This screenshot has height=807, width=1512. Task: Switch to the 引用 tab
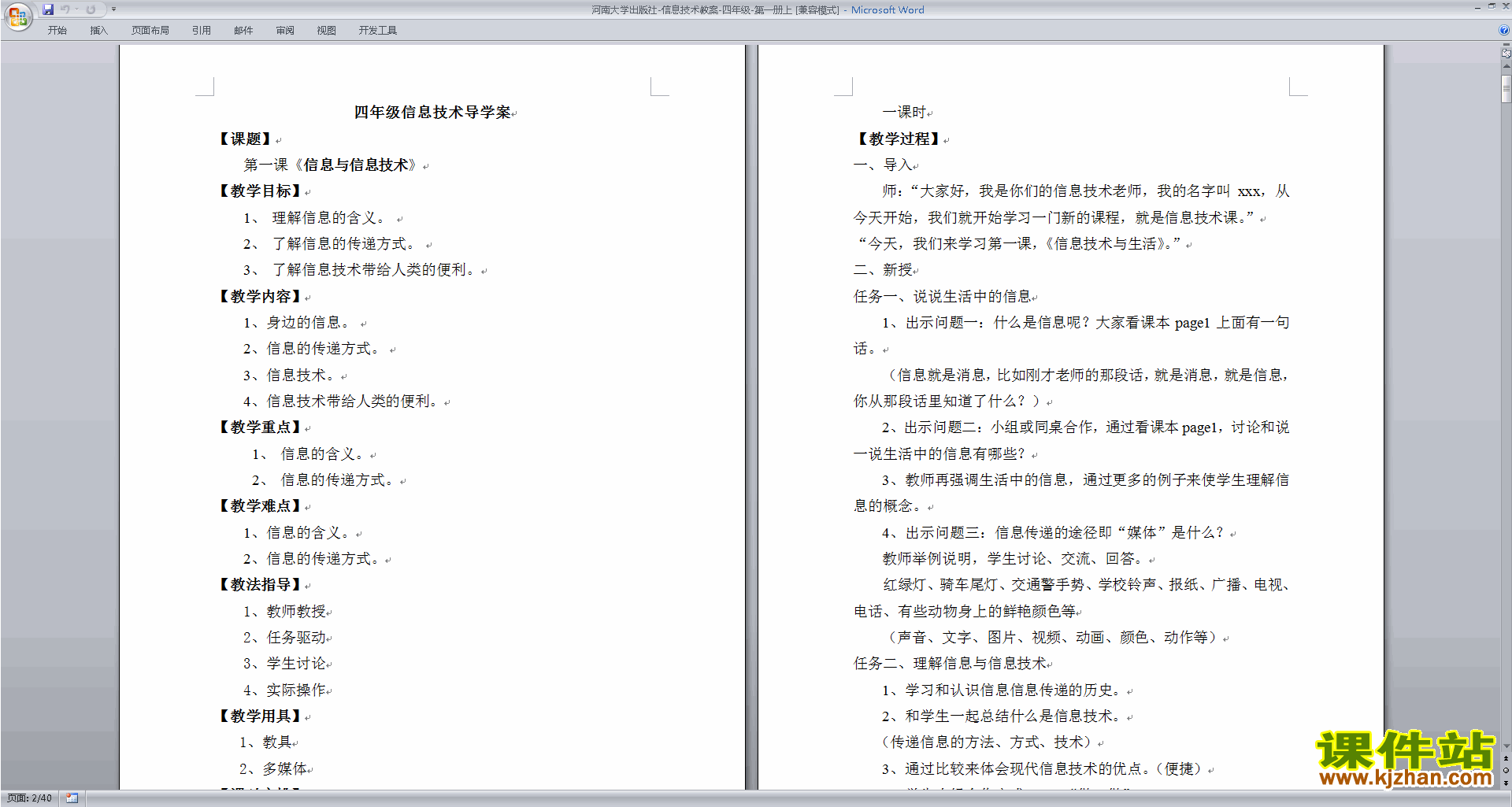201,31
